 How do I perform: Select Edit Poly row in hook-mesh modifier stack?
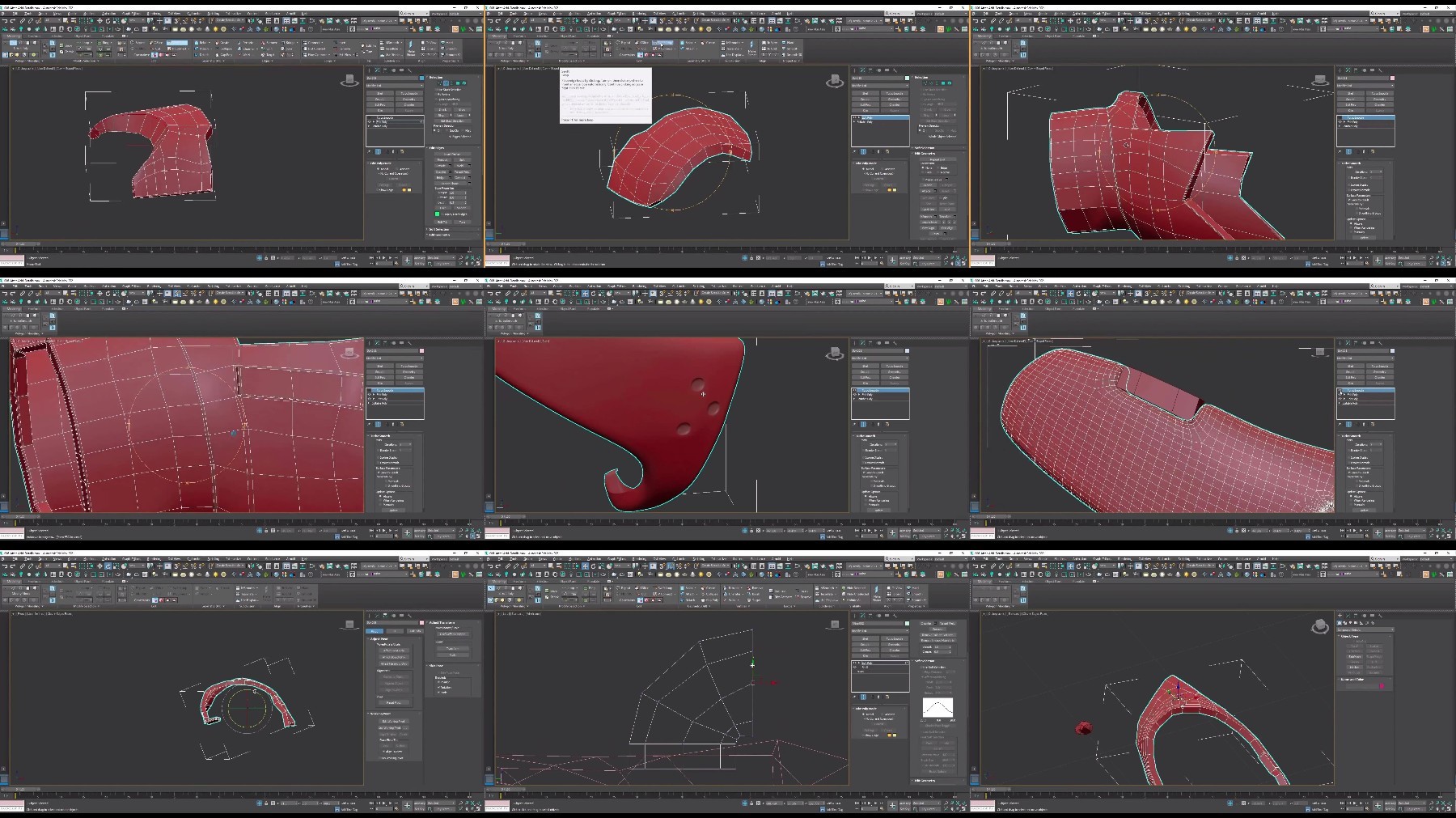(x=395, y=122)
